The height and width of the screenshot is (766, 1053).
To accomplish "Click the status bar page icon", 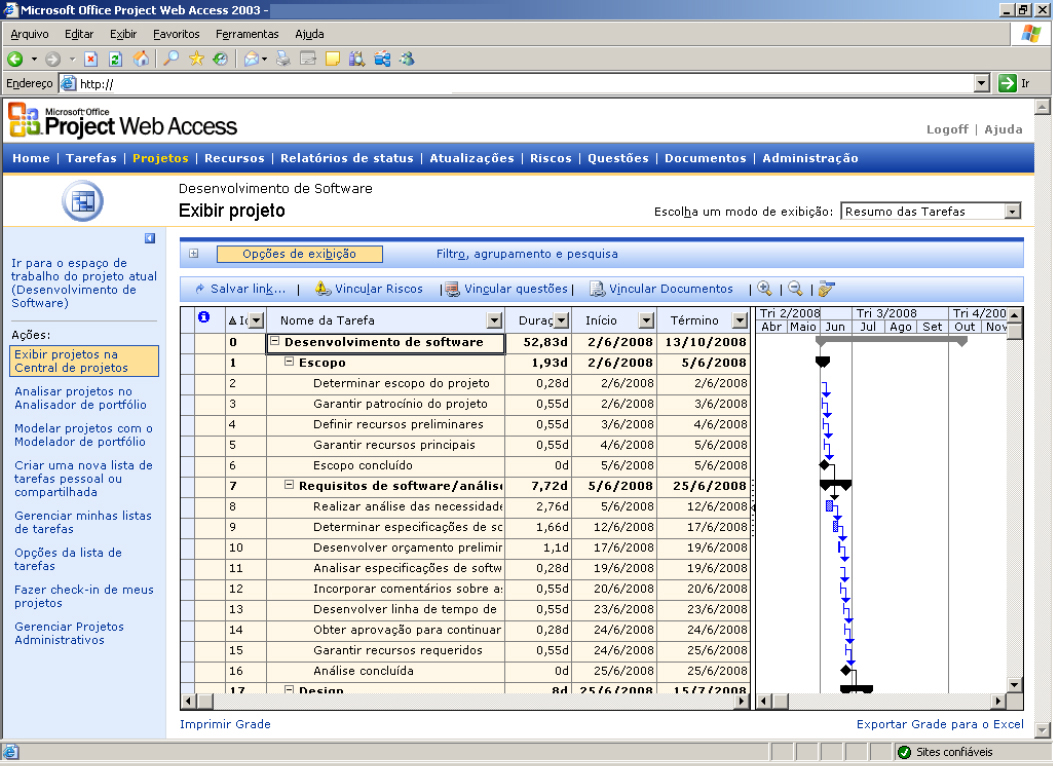I will pos(11,752).
